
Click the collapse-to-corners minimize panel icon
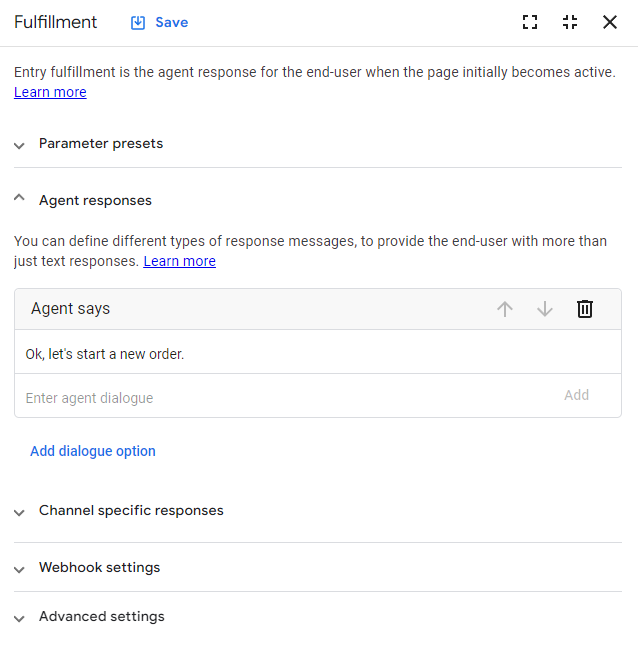pyautogui.click(x=570, y=22)
